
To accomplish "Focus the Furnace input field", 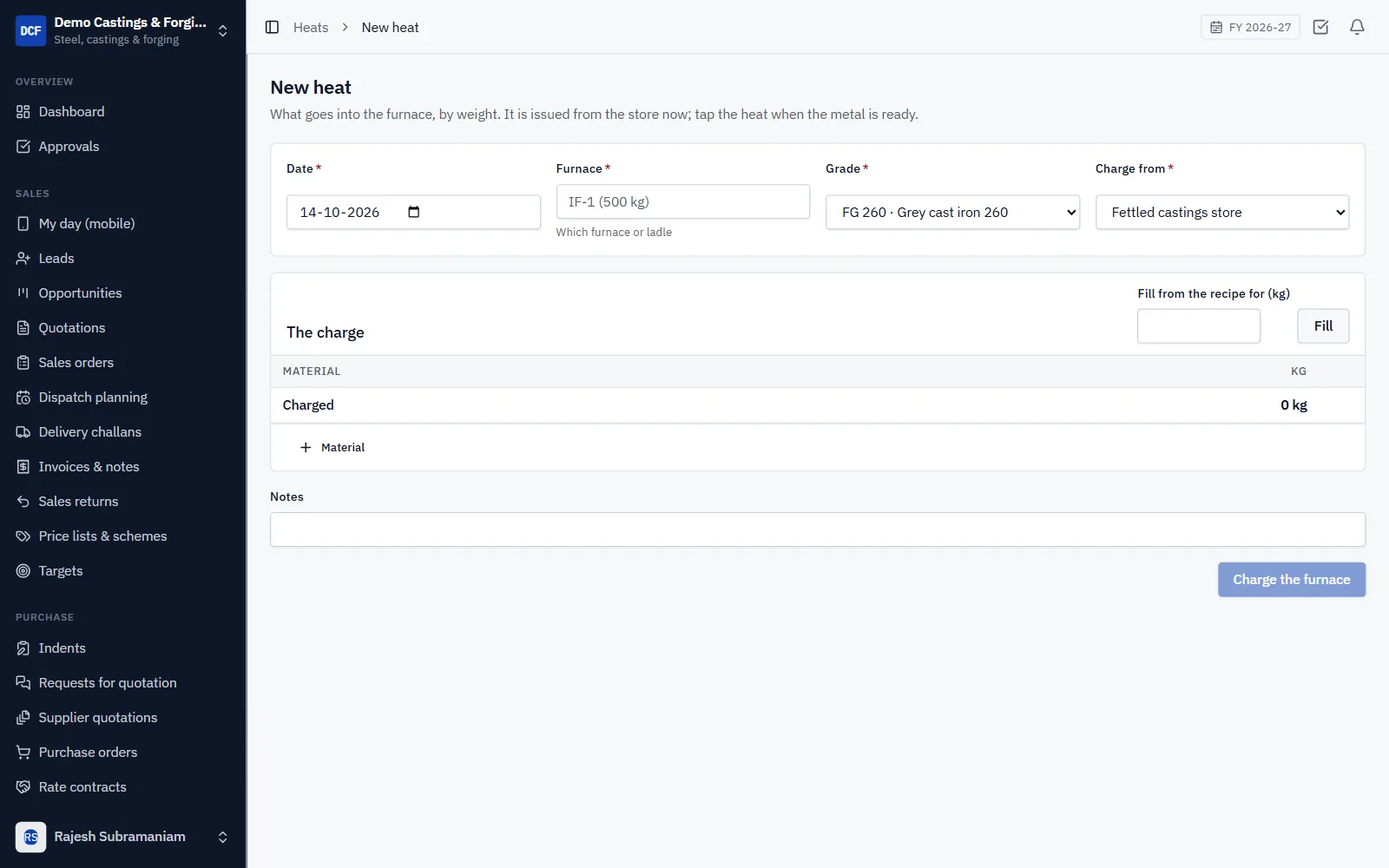I will (683, 201).
